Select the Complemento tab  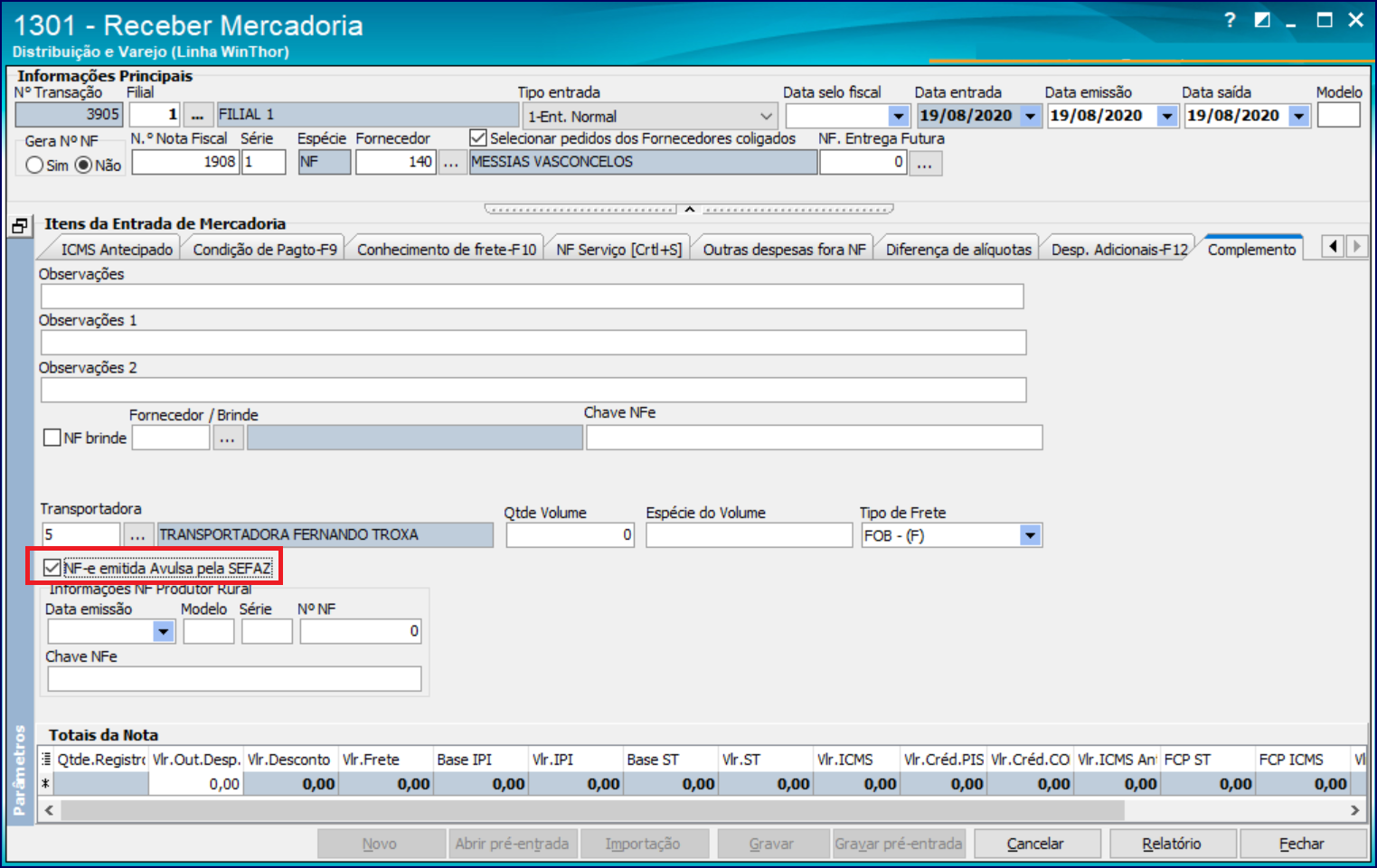(x=1251, y=249)
